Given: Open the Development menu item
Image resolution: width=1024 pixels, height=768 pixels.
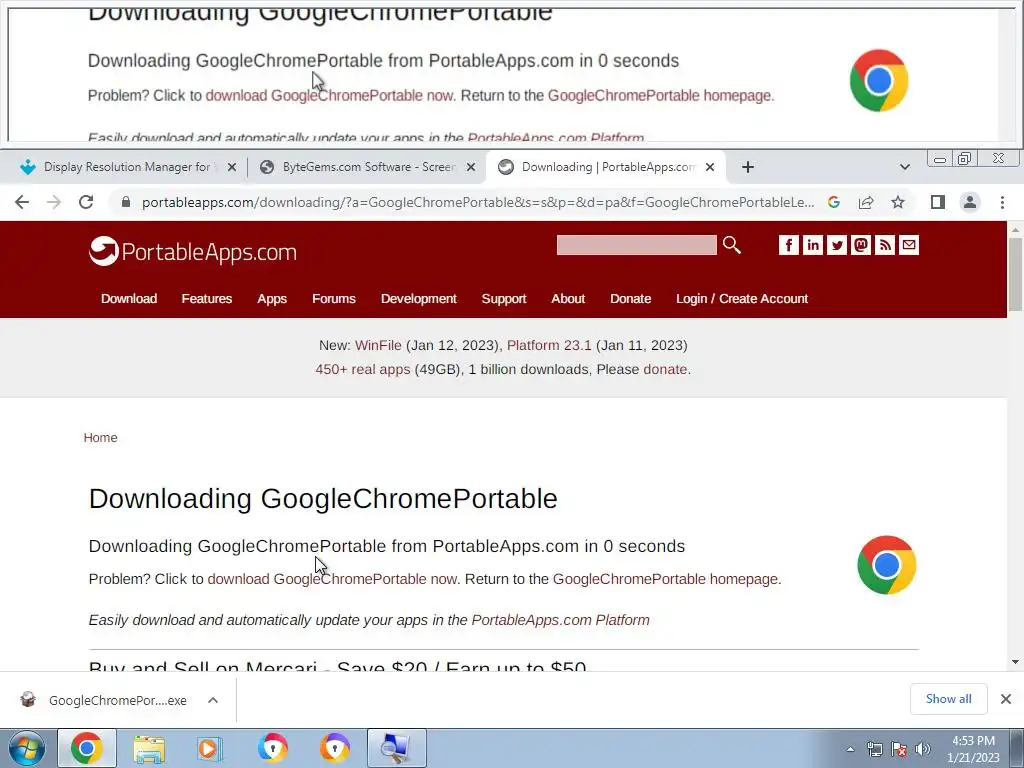Looking at the screenshot, I should [x=419, y=298].
